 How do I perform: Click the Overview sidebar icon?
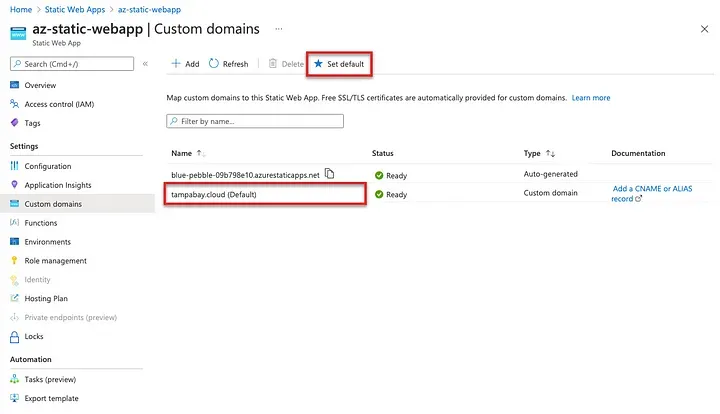(x=15, y=85)
